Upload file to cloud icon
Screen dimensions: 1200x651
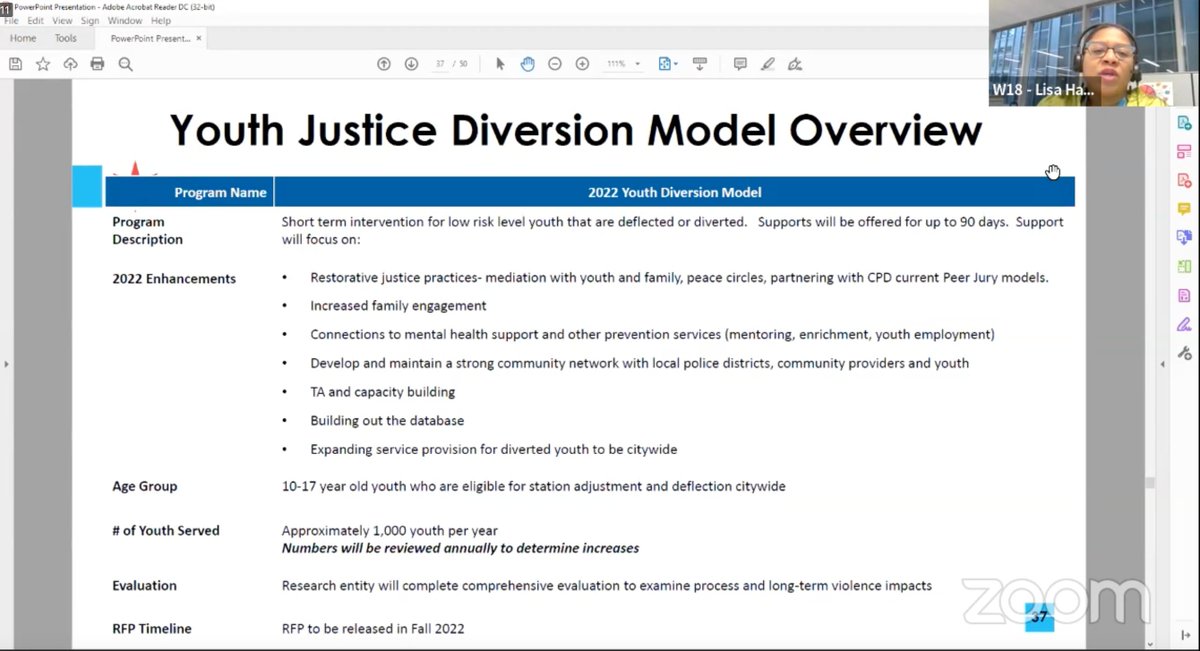pos(70,64)
